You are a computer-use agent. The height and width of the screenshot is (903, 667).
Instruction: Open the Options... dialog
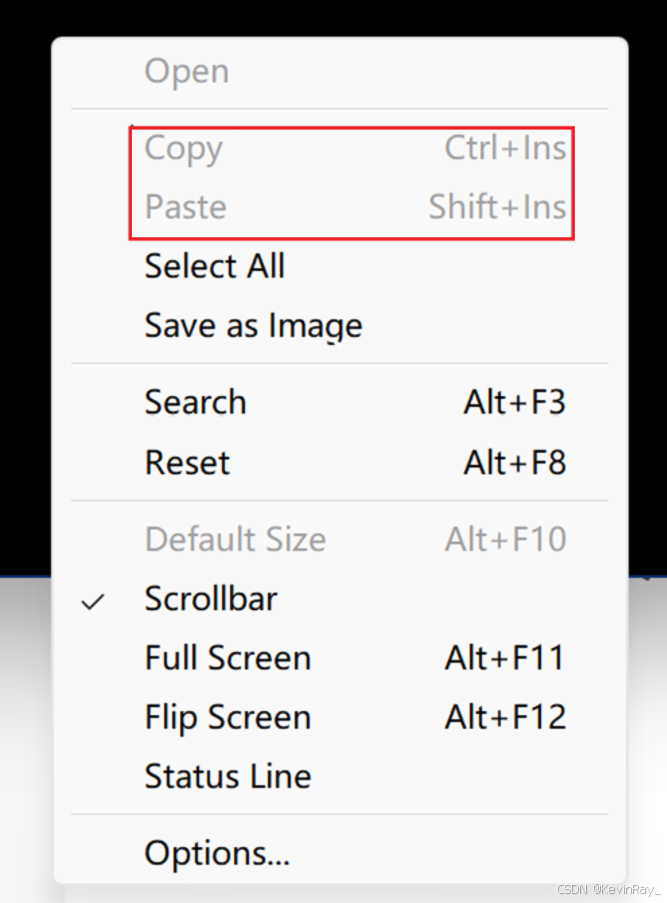[x=339, y=853]
